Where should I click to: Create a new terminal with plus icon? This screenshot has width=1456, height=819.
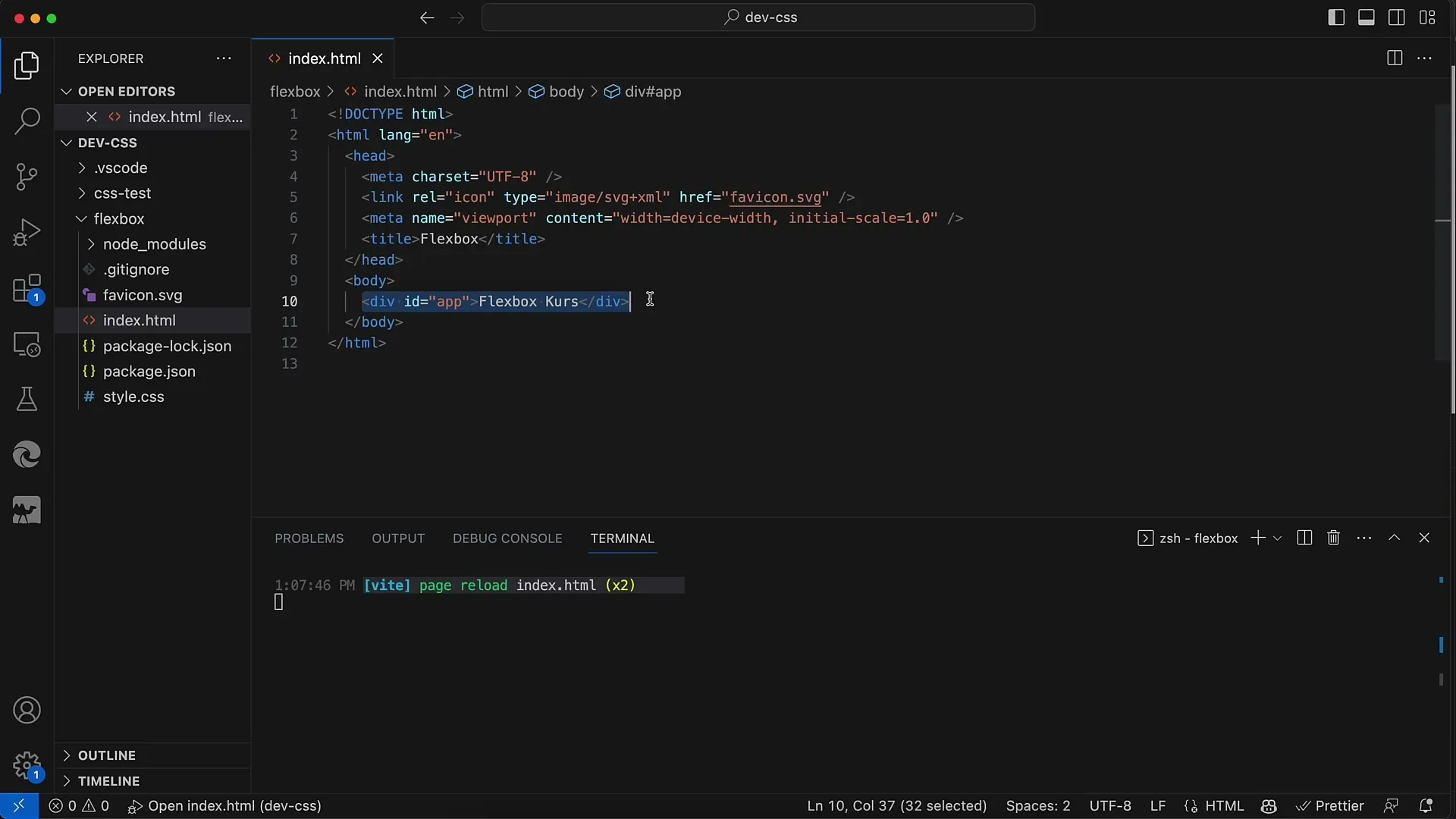click(1257, 538)
